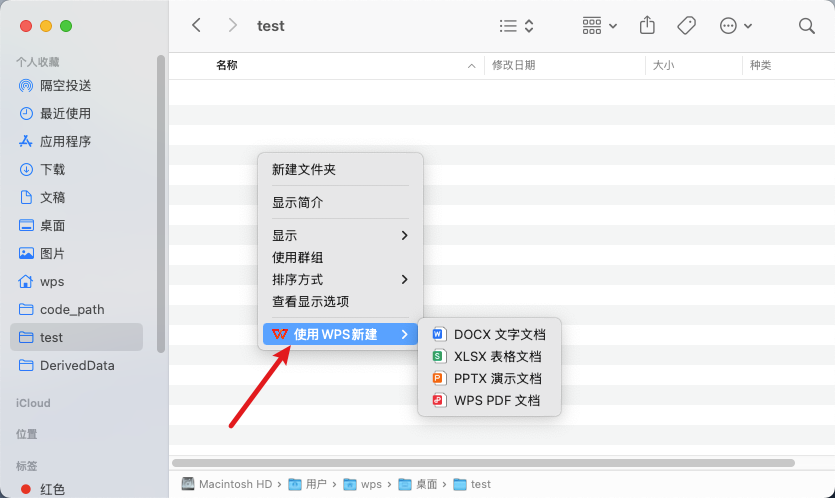The height and width of the screenshot is (498, 835).
Task: Open 文稿 in the sidebar
Action: [x=76, y=197]
